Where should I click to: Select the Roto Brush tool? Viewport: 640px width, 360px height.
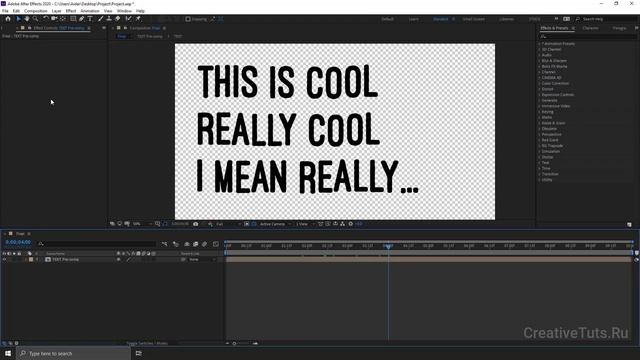[x=129, y=19]
